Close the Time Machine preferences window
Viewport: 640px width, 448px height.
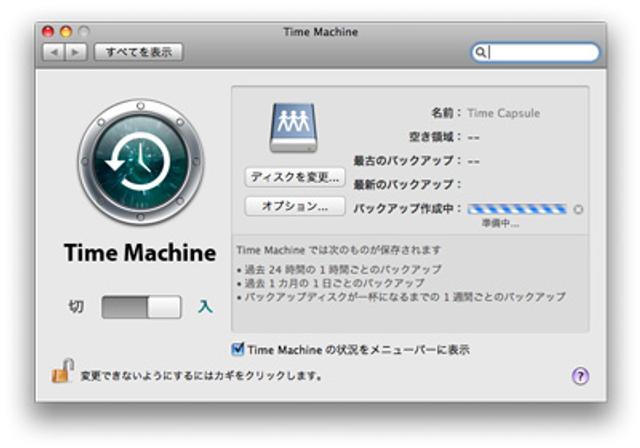pos(47,32)
